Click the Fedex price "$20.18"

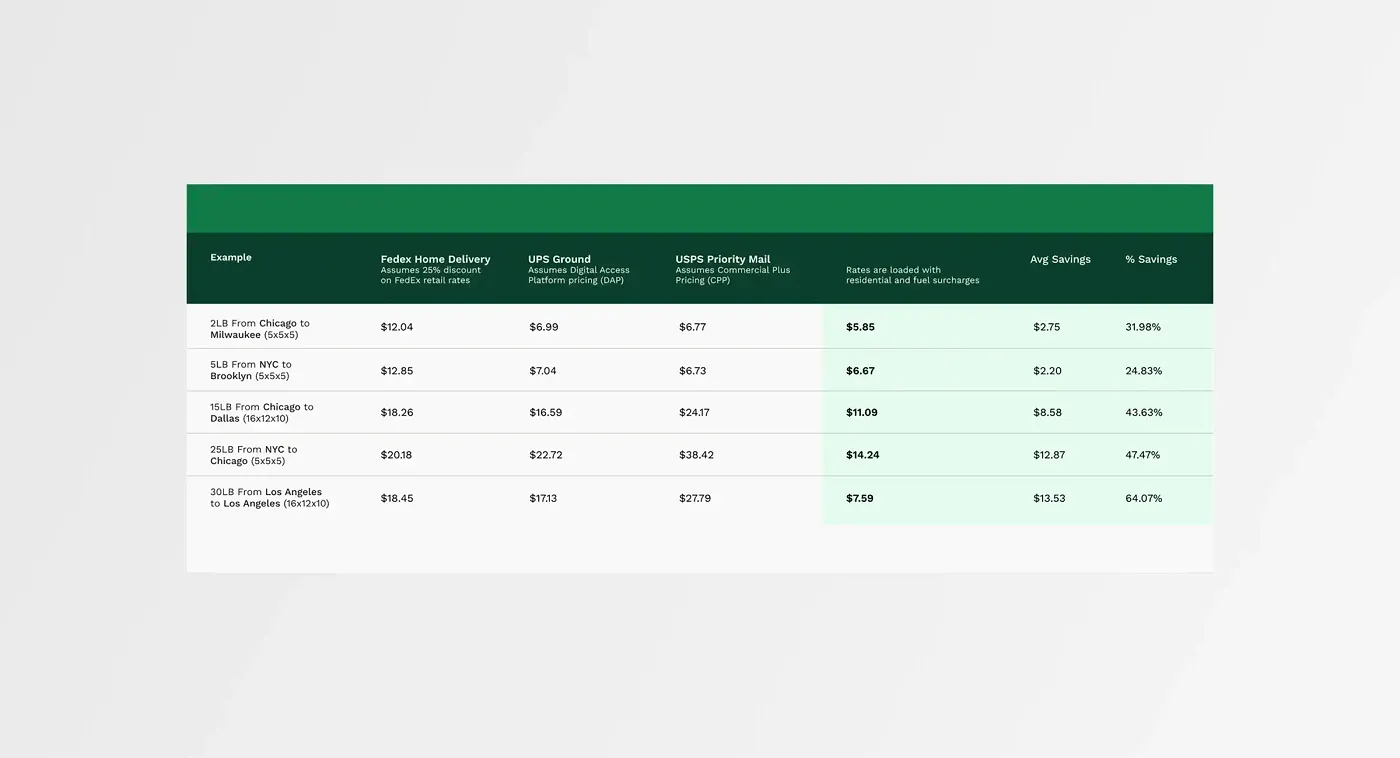click(396, 455)
